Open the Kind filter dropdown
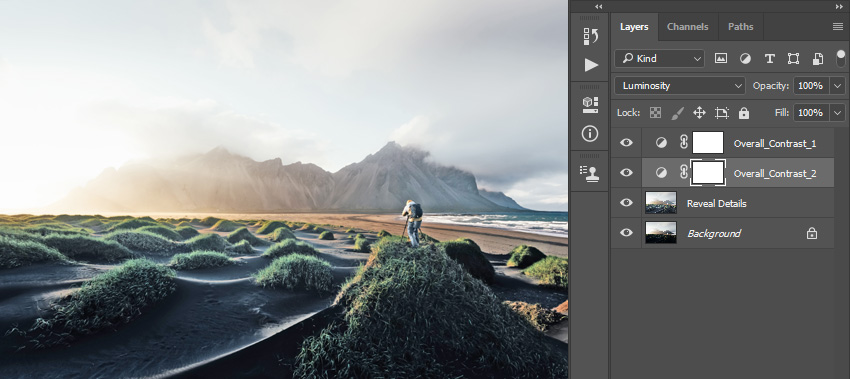The height and width of the screenshot is (379, 850). point(659,59)
